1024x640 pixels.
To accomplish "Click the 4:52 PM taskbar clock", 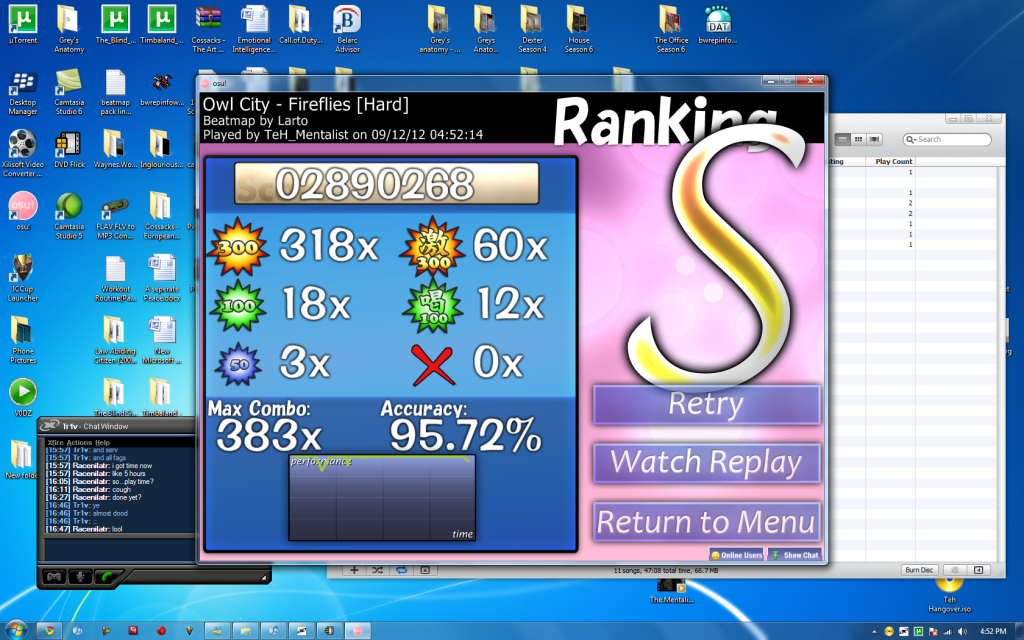I will tap(993, 632).
